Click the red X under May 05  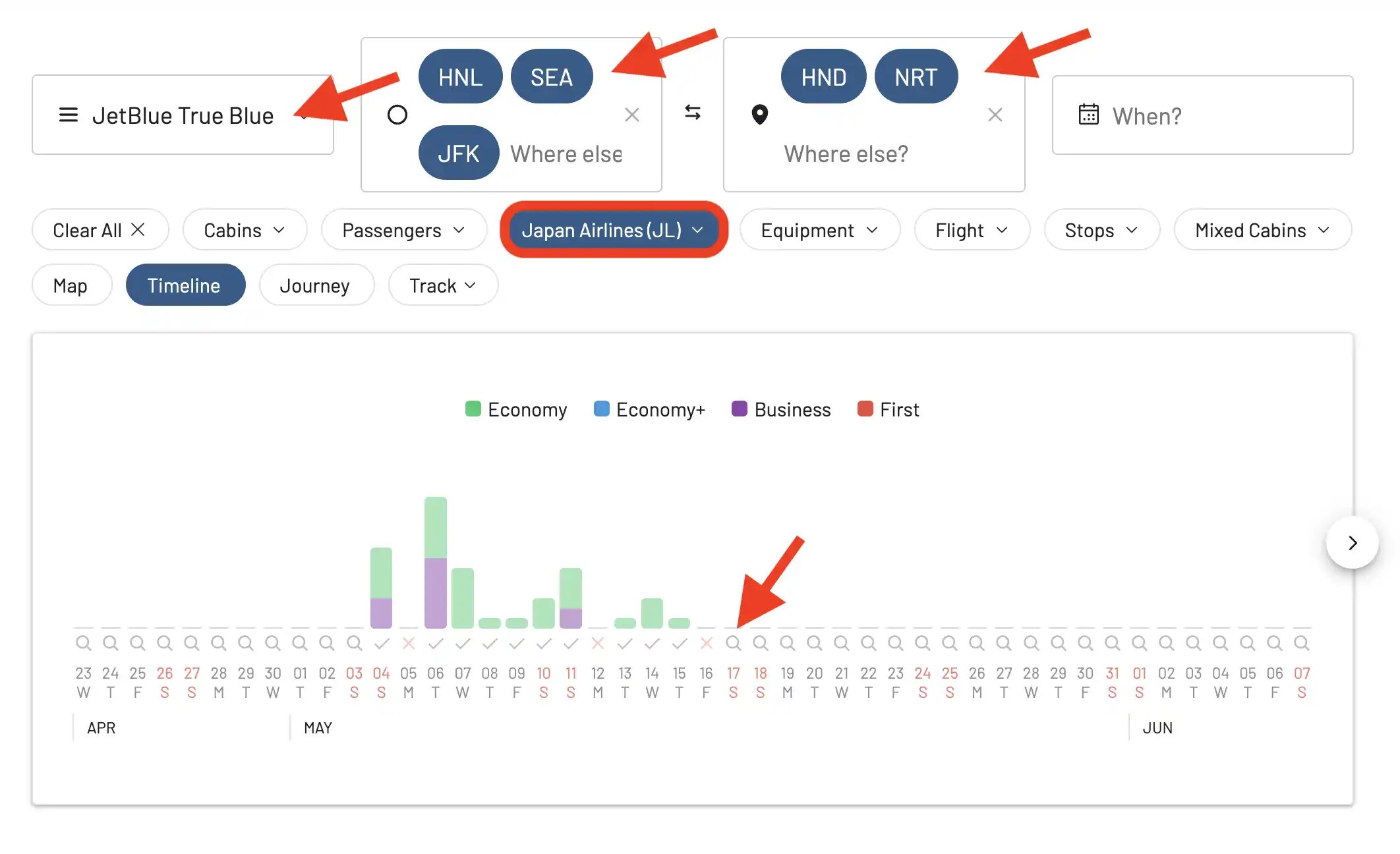coord(409,643)
